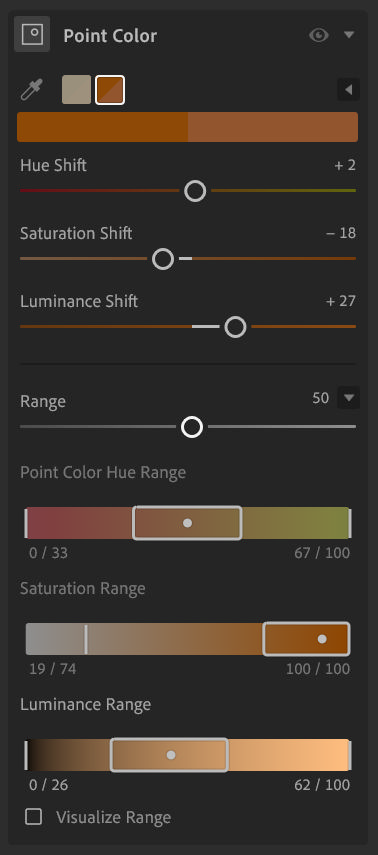
Task: Click the Hue Shift value field
Action: coord(345,165)
